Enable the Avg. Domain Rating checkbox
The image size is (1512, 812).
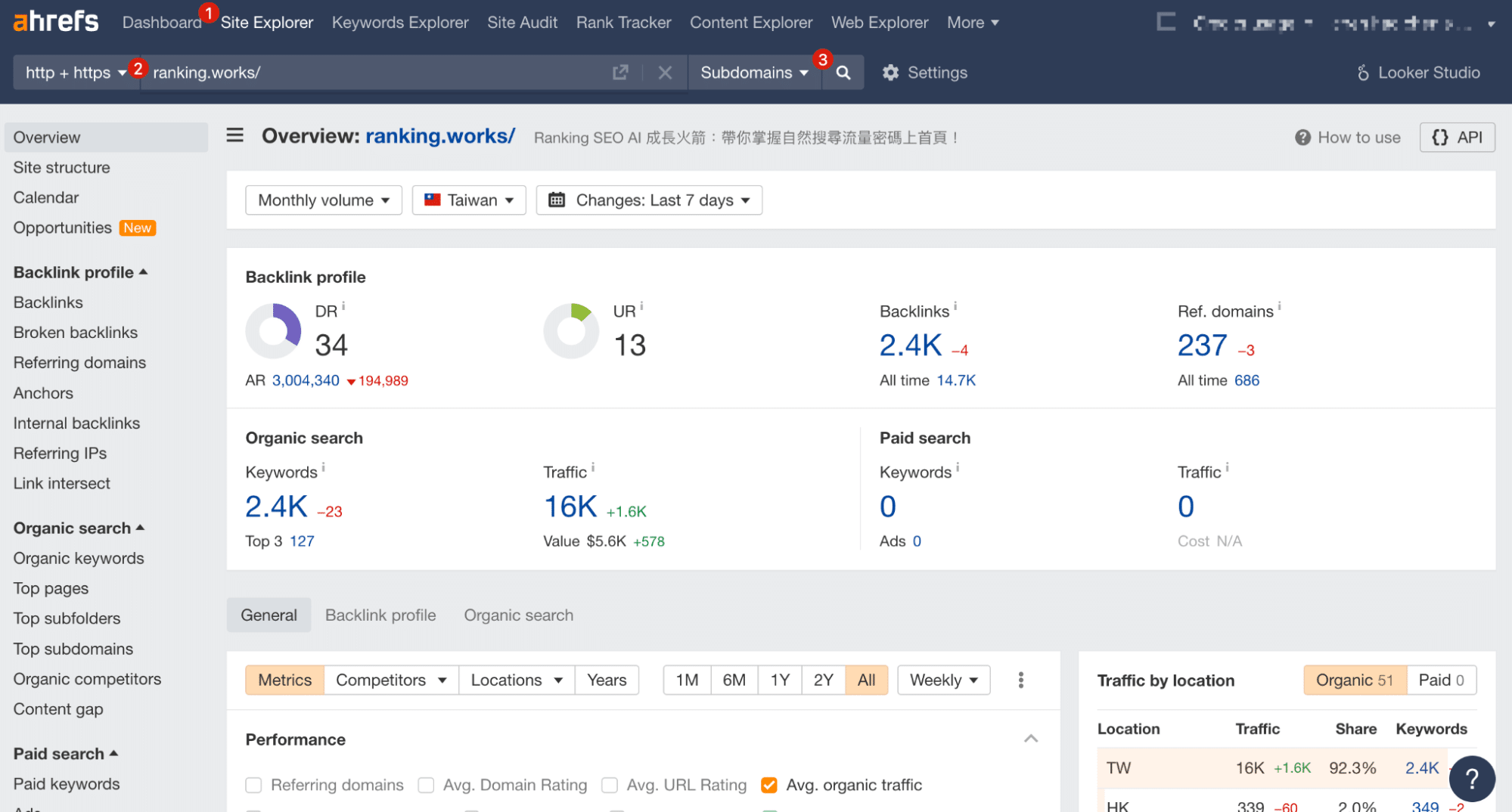coord(427,786)
